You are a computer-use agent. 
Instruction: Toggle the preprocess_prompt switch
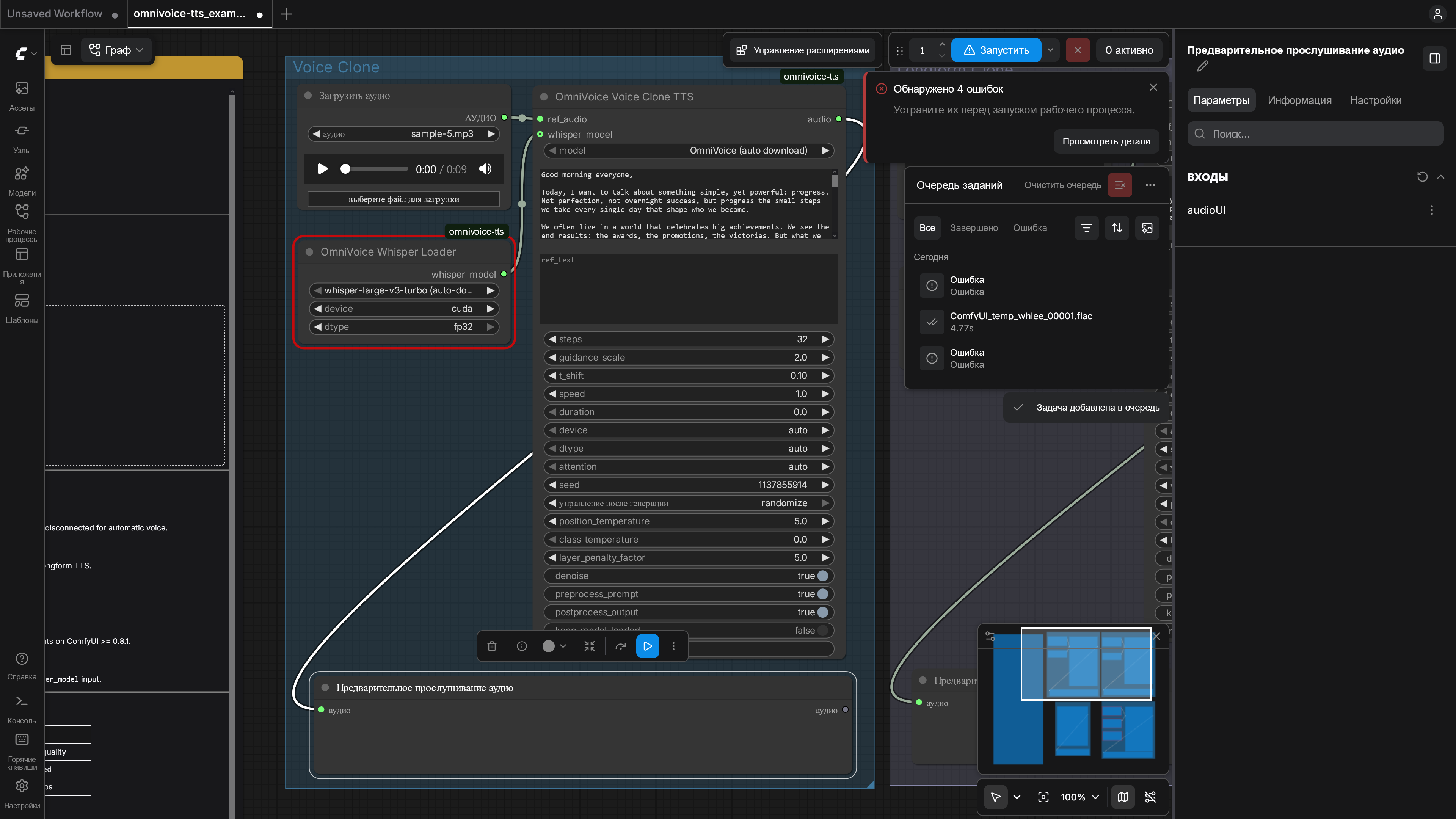click(x=822, y=594)
